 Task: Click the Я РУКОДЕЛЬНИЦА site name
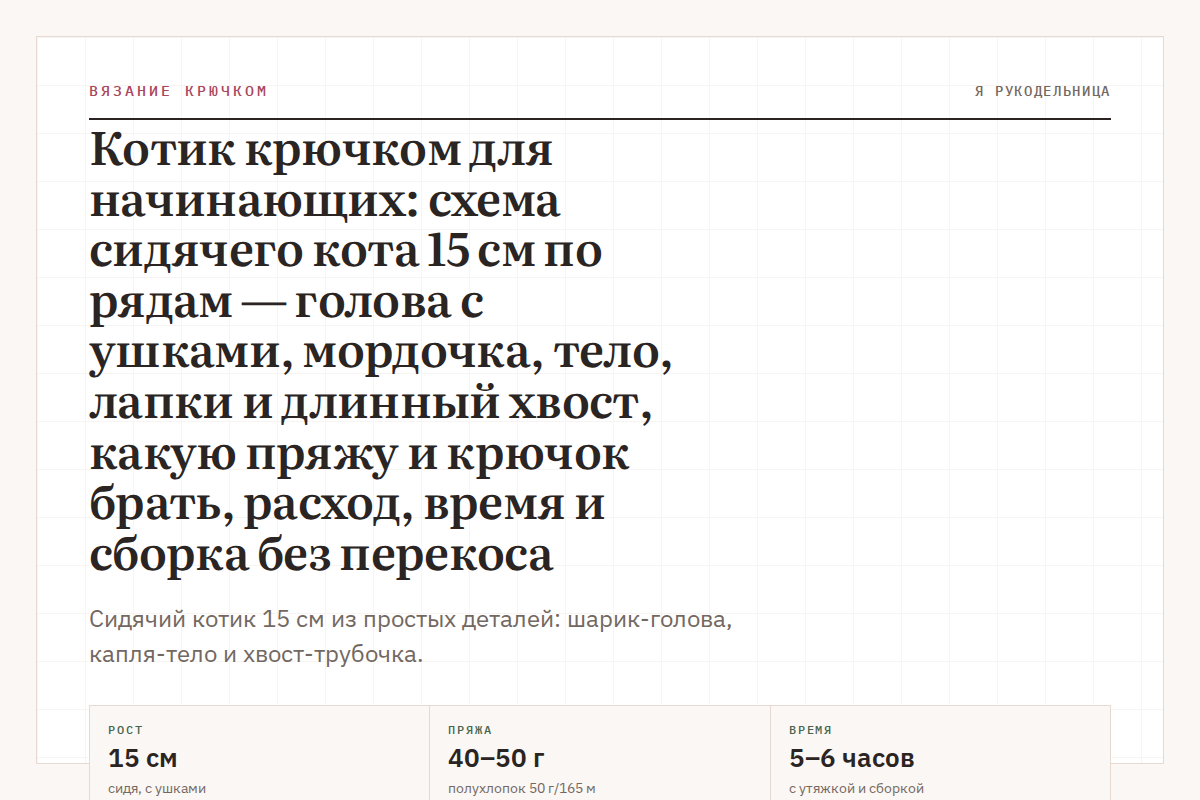[1042, 91]
